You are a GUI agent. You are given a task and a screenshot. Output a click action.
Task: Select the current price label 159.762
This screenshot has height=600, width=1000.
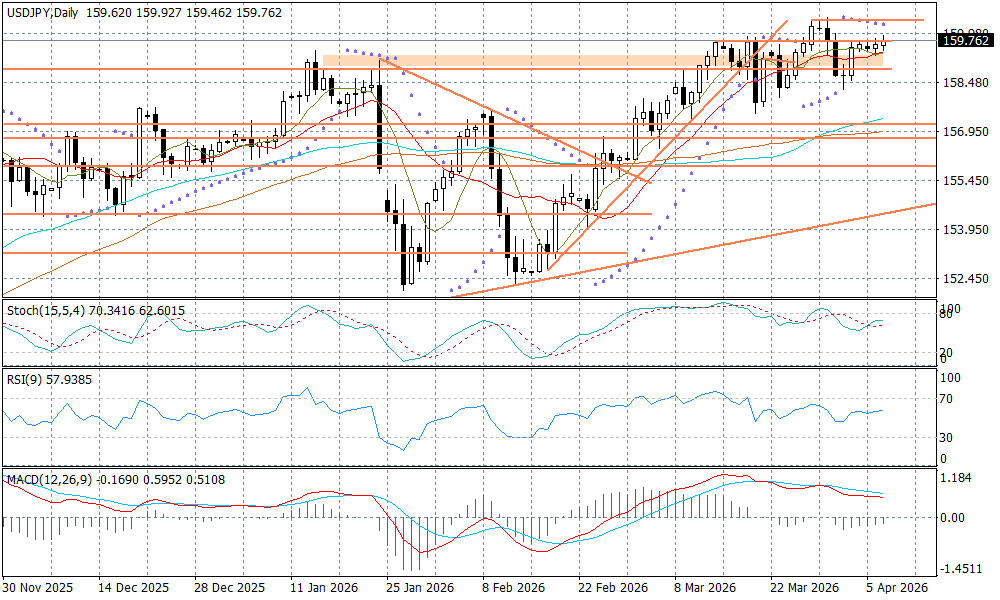pos(966,40)
